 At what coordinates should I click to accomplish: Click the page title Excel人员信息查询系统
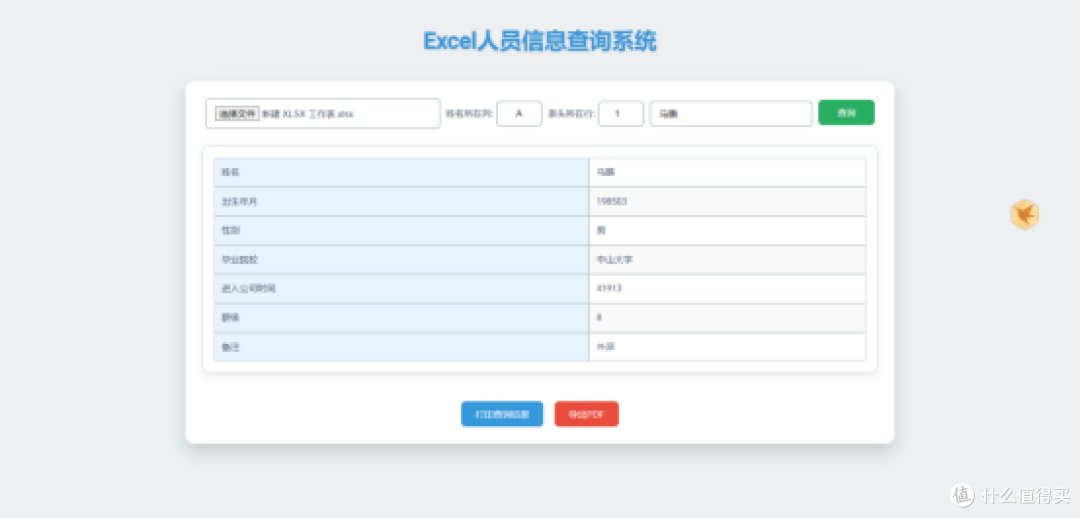tap(540, 41)
